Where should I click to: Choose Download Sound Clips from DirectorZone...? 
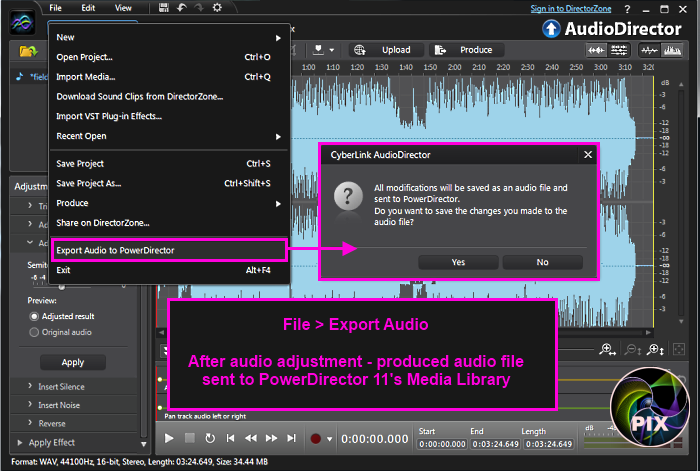(x=169, y=96)
